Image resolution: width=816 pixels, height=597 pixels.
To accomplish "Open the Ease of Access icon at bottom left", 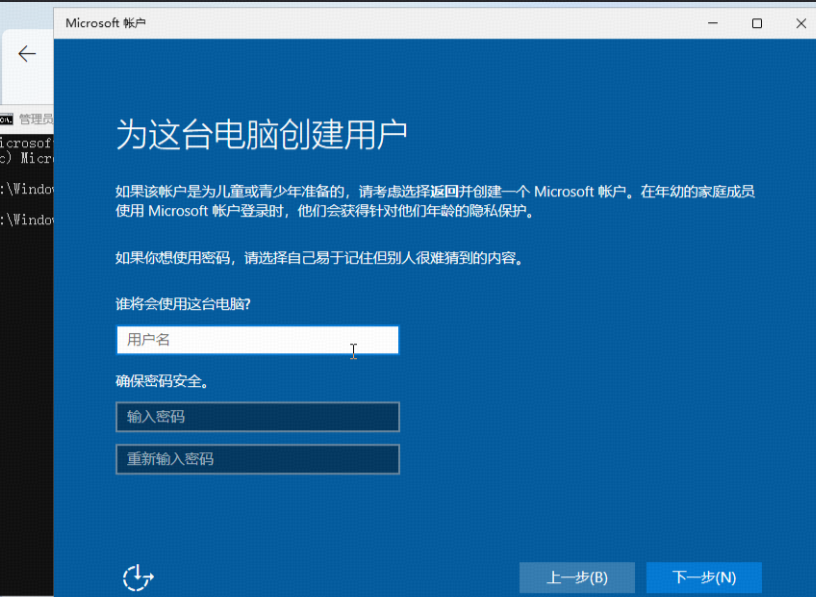I will point(138,577).
